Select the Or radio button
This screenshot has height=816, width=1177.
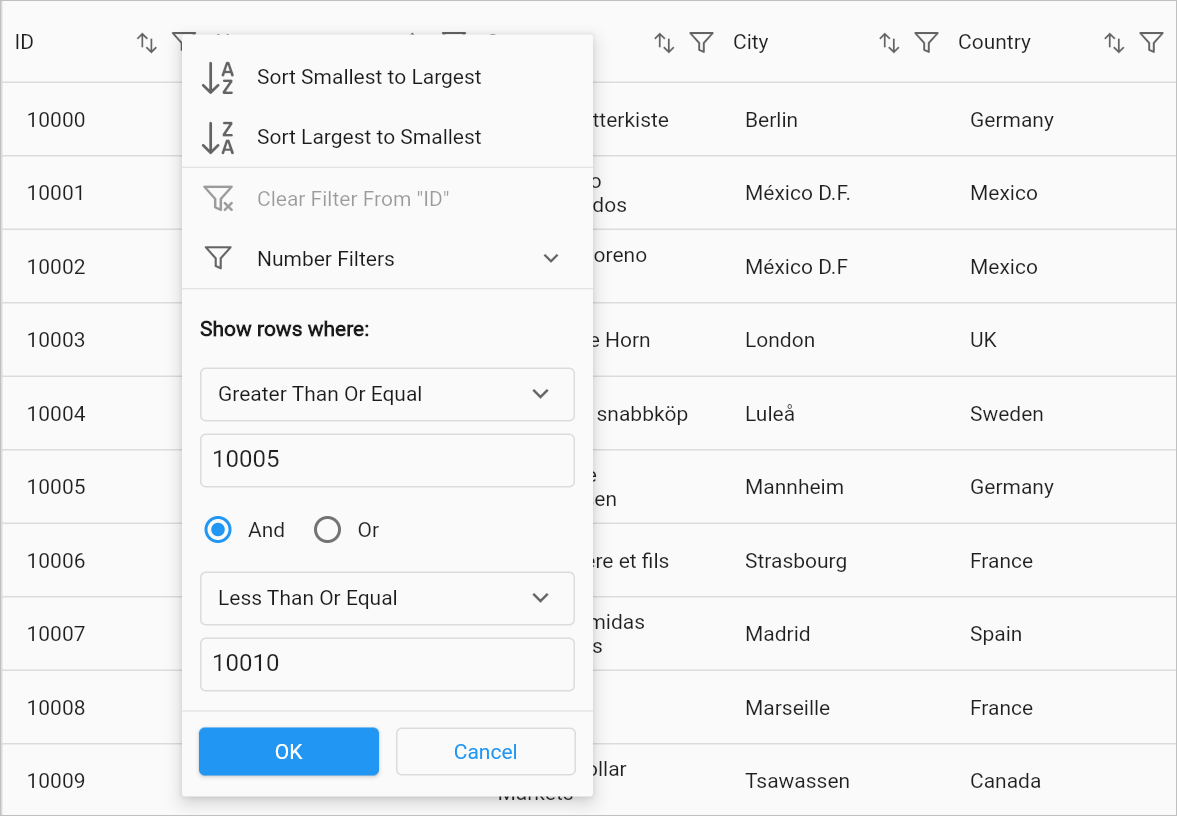(x=327, y=530)
